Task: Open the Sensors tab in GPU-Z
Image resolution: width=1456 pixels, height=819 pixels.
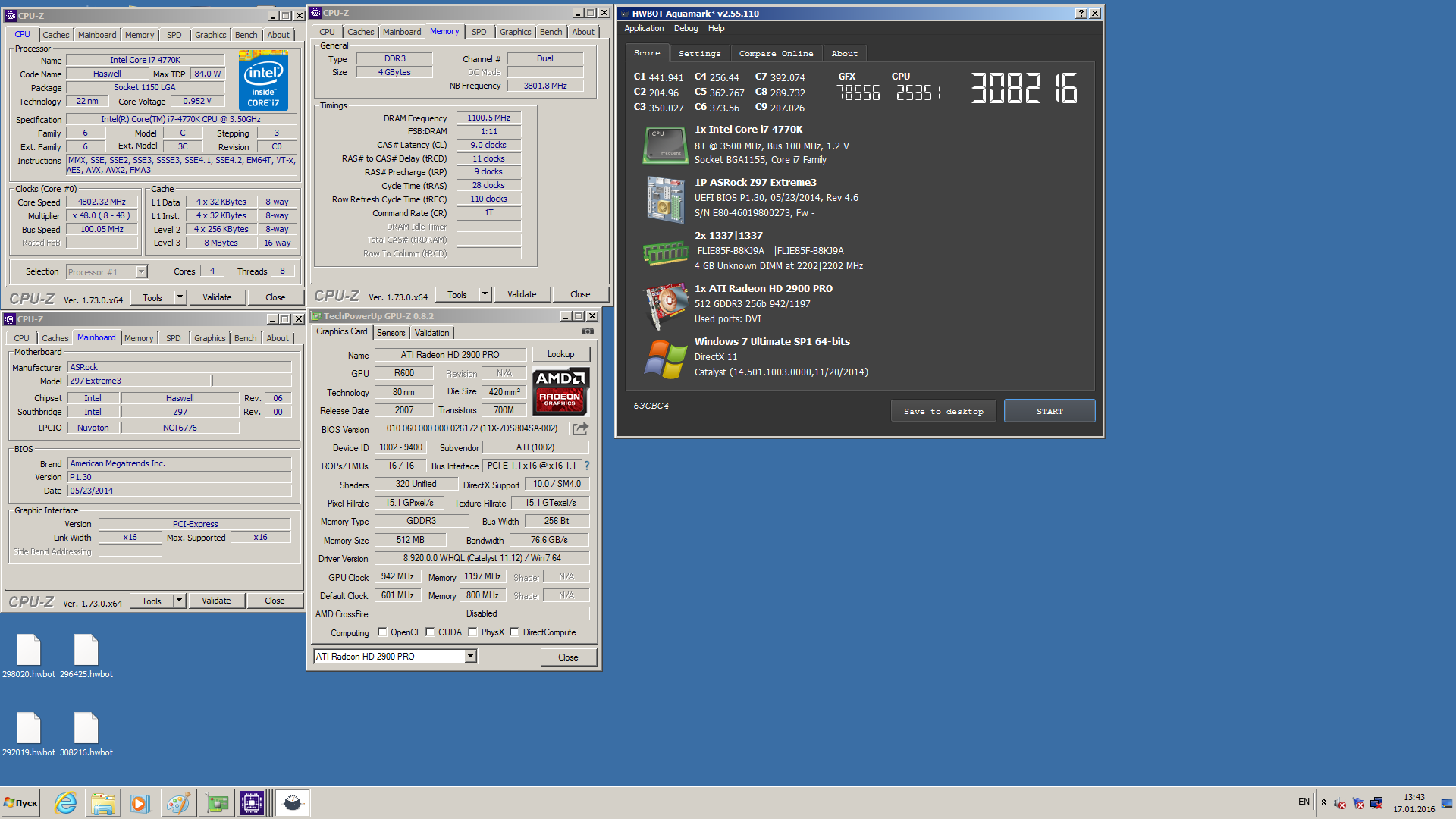Action: pos(391,333)
